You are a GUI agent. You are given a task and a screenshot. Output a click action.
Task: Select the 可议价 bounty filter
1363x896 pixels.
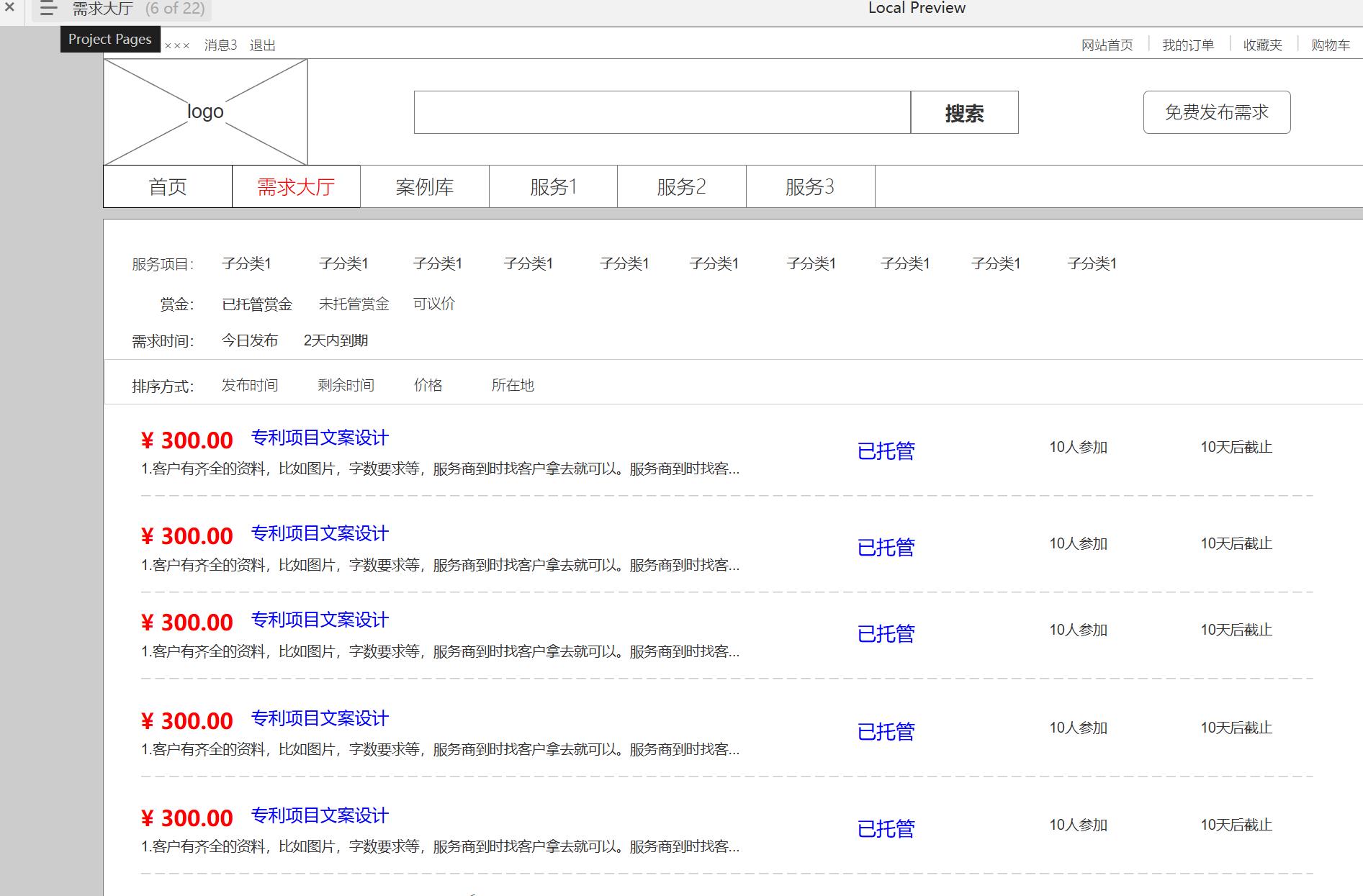434,304
